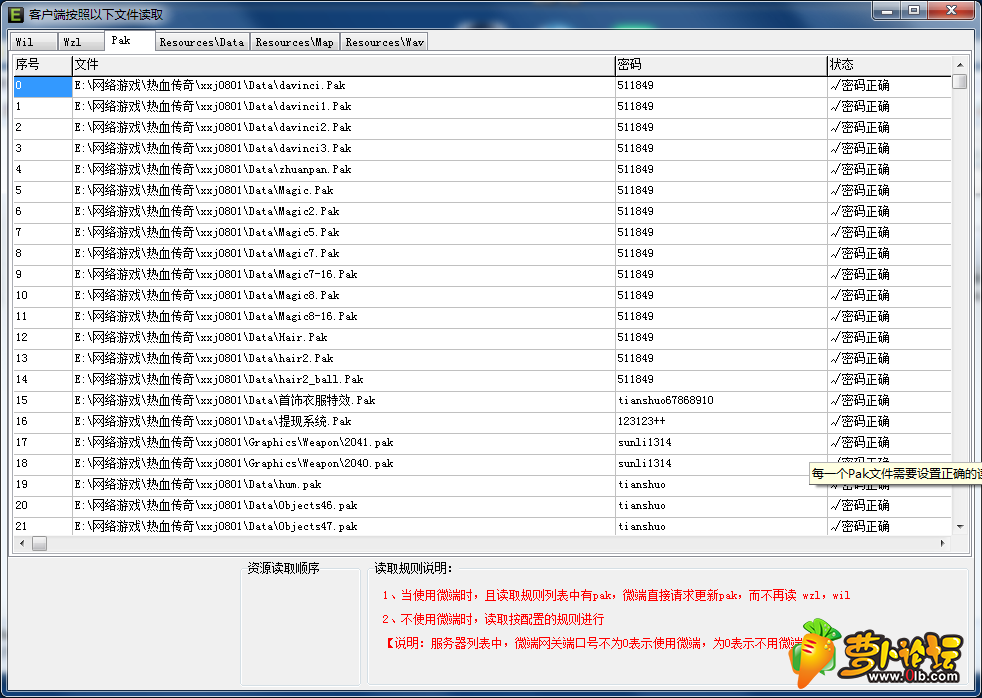The image size is (982, 698).
Task: Maximize the window
Action: (x=914, y=11)
